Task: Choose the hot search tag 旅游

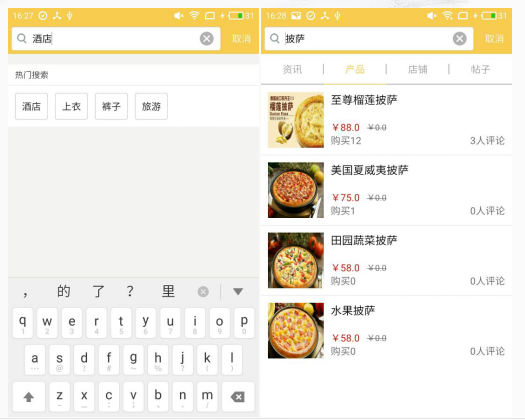Action: [151, 107]
